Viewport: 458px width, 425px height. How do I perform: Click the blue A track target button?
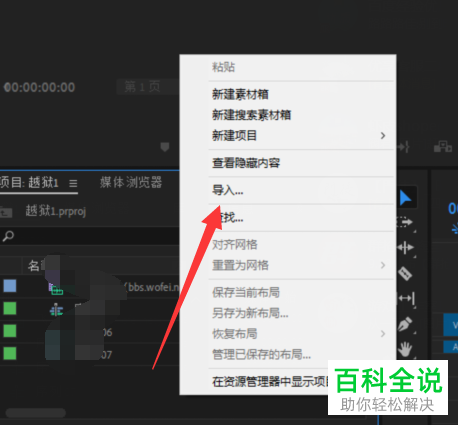(x=451, y=347)
